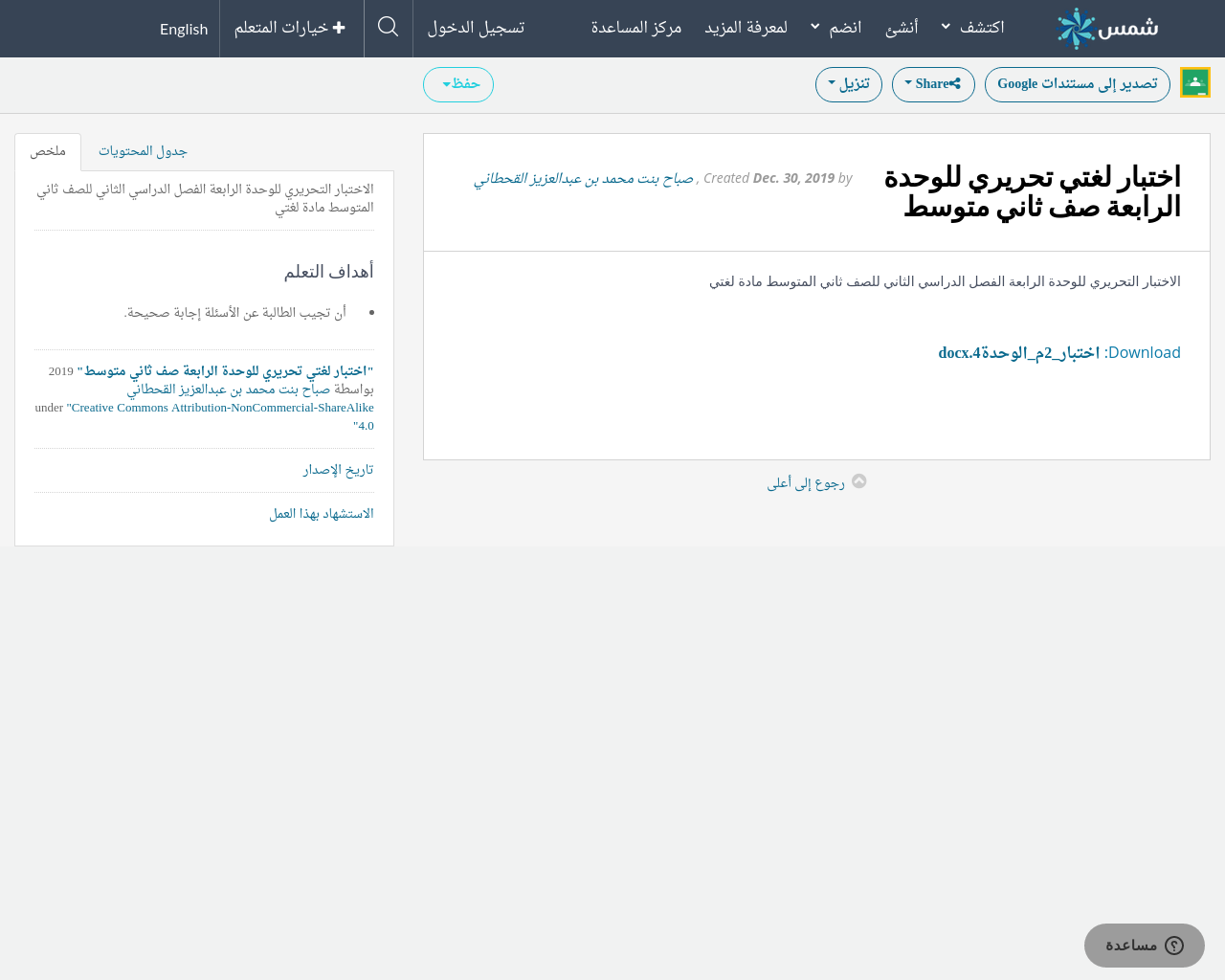The width and height of the screenshot is (1225, 980).
Task: Click the date Dec. 30, 2019
Action: pos(793,178)
